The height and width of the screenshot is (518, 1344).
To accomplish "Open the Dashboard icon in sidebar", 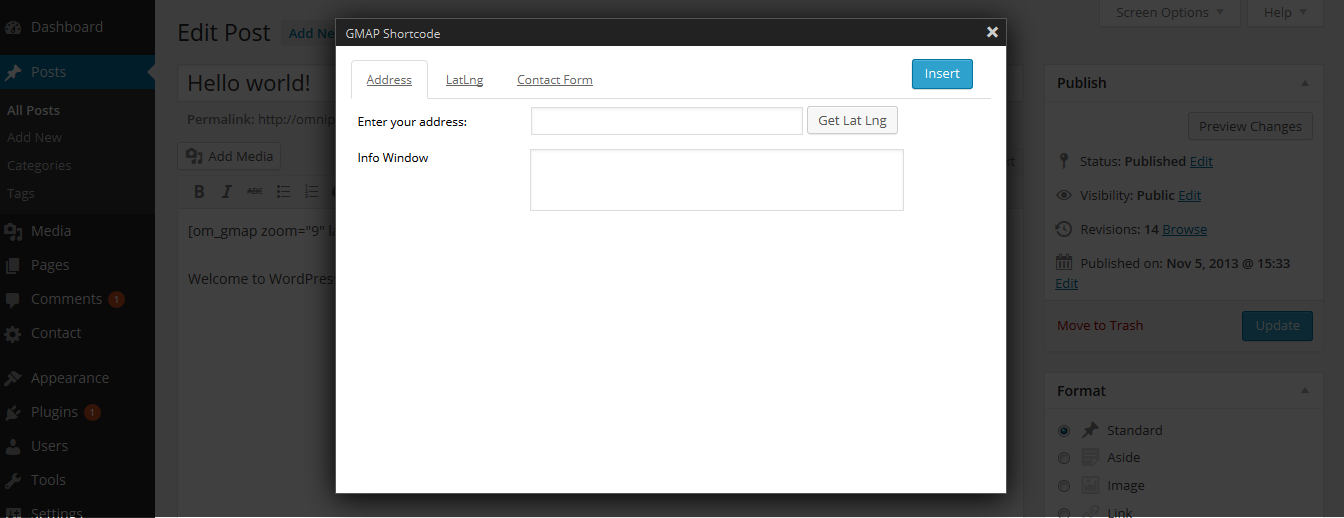I will [14, 28].
